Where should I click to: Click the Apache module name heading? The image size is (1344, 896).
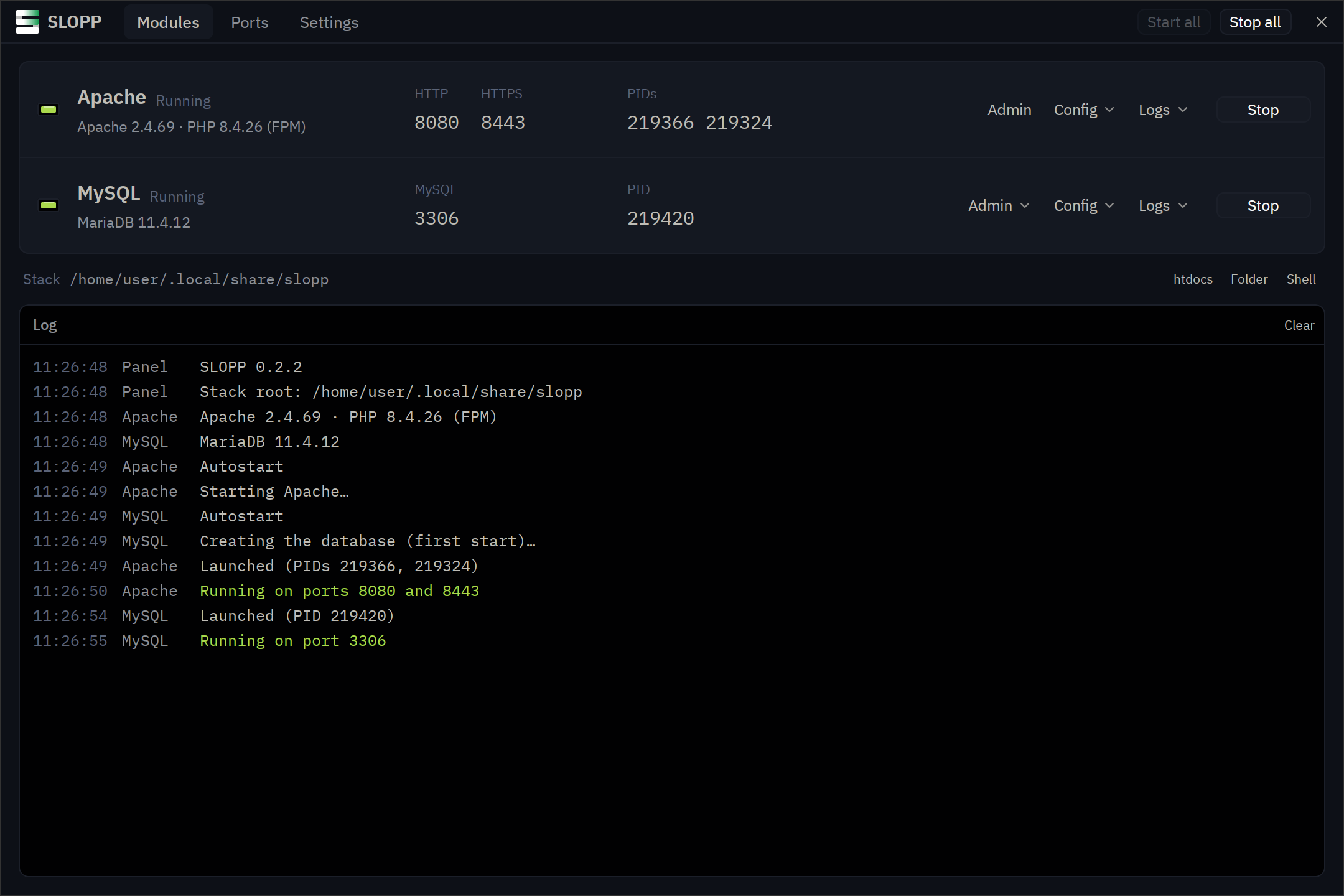[112, 98]
